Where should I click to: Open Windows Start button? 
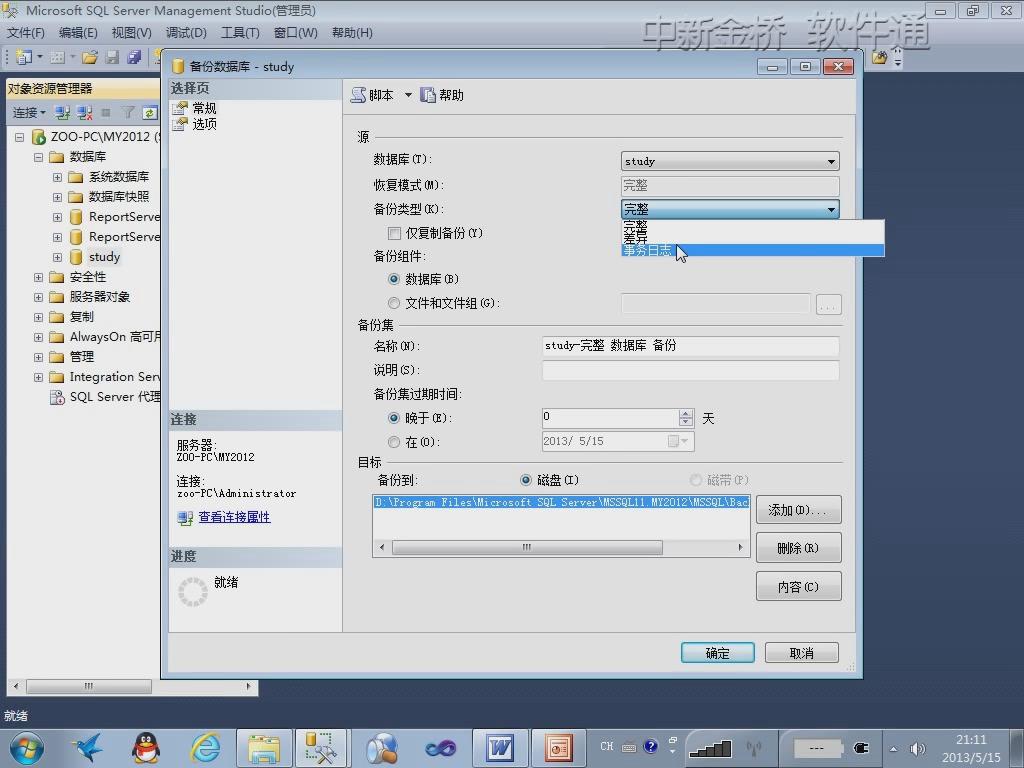(26, 748)
